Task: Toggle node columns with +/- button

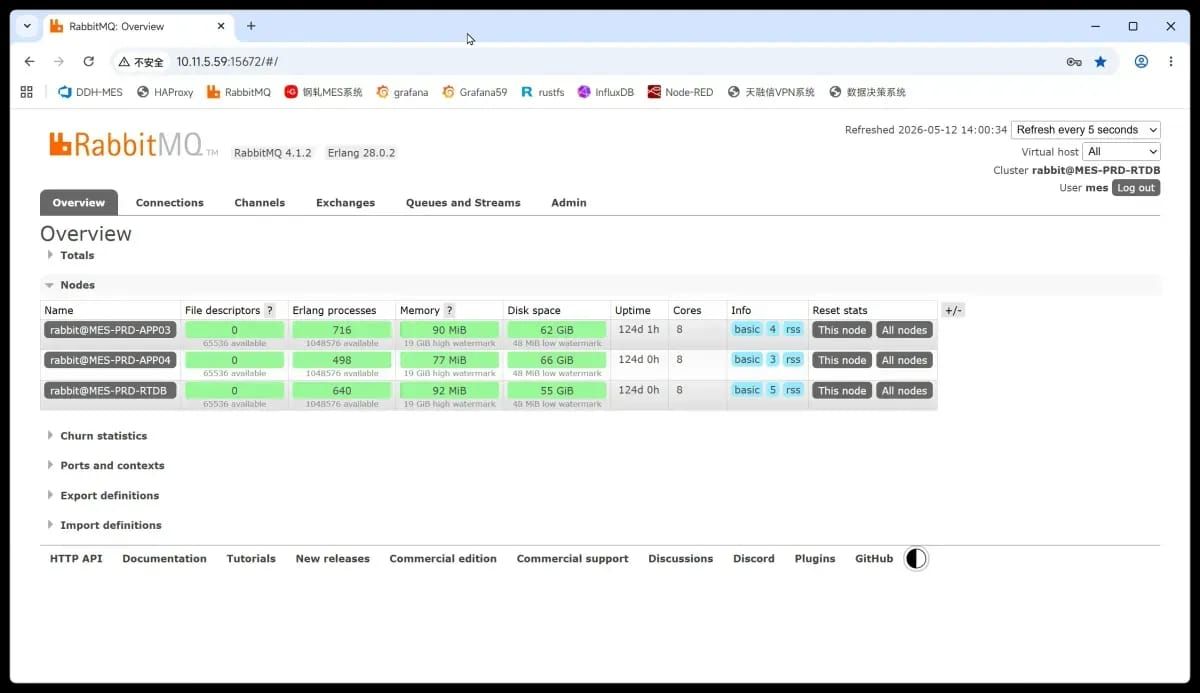Action: [953, 310]
